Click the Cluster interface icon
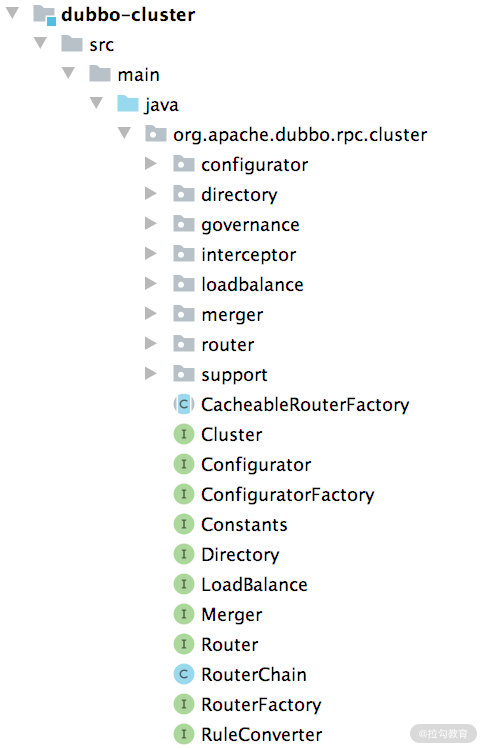The height and width of the screenshot is (749, 484). tap(183, 434)
